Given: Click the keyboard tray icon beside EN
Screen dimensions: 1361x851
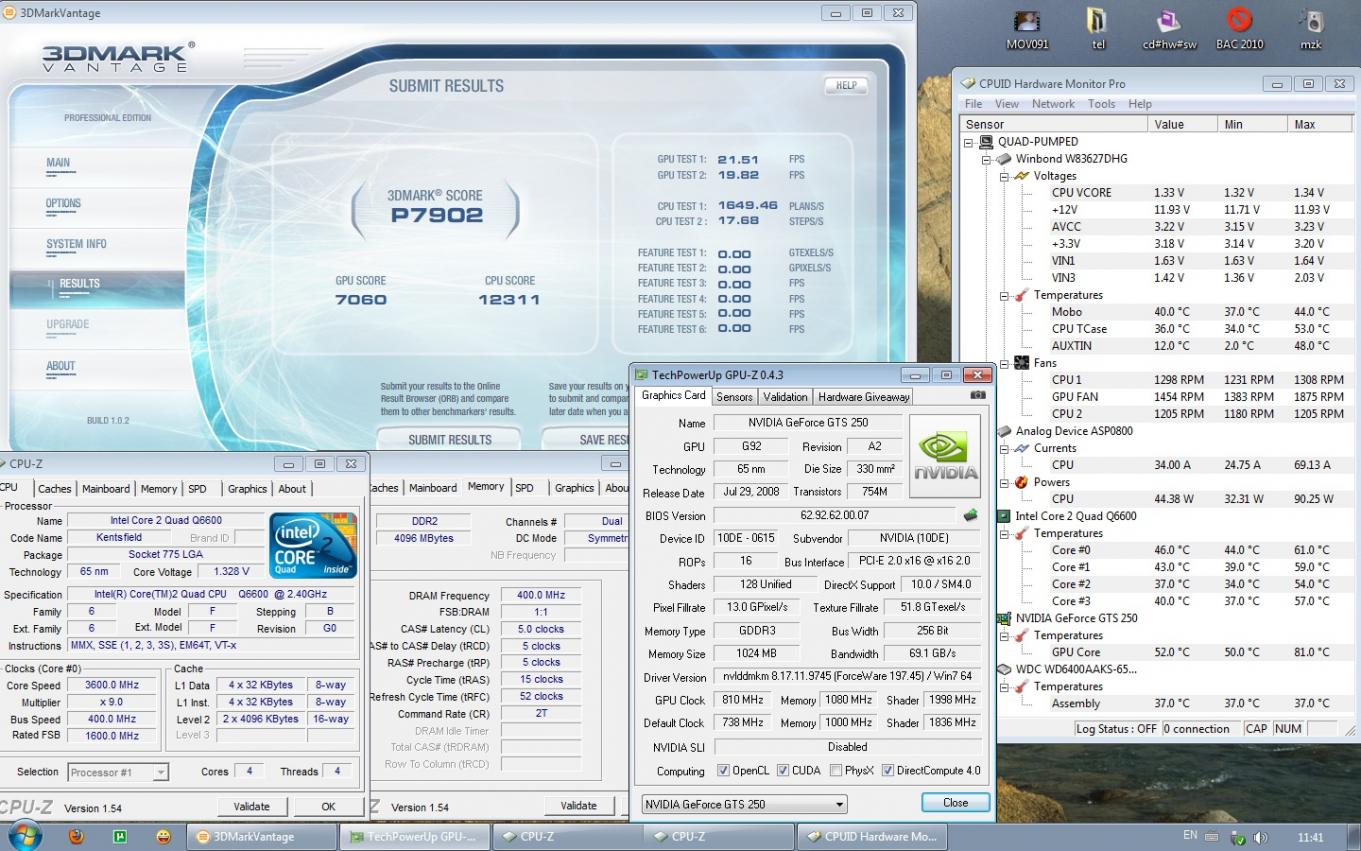Looking at the screenshot, I should click(1213, 837).
